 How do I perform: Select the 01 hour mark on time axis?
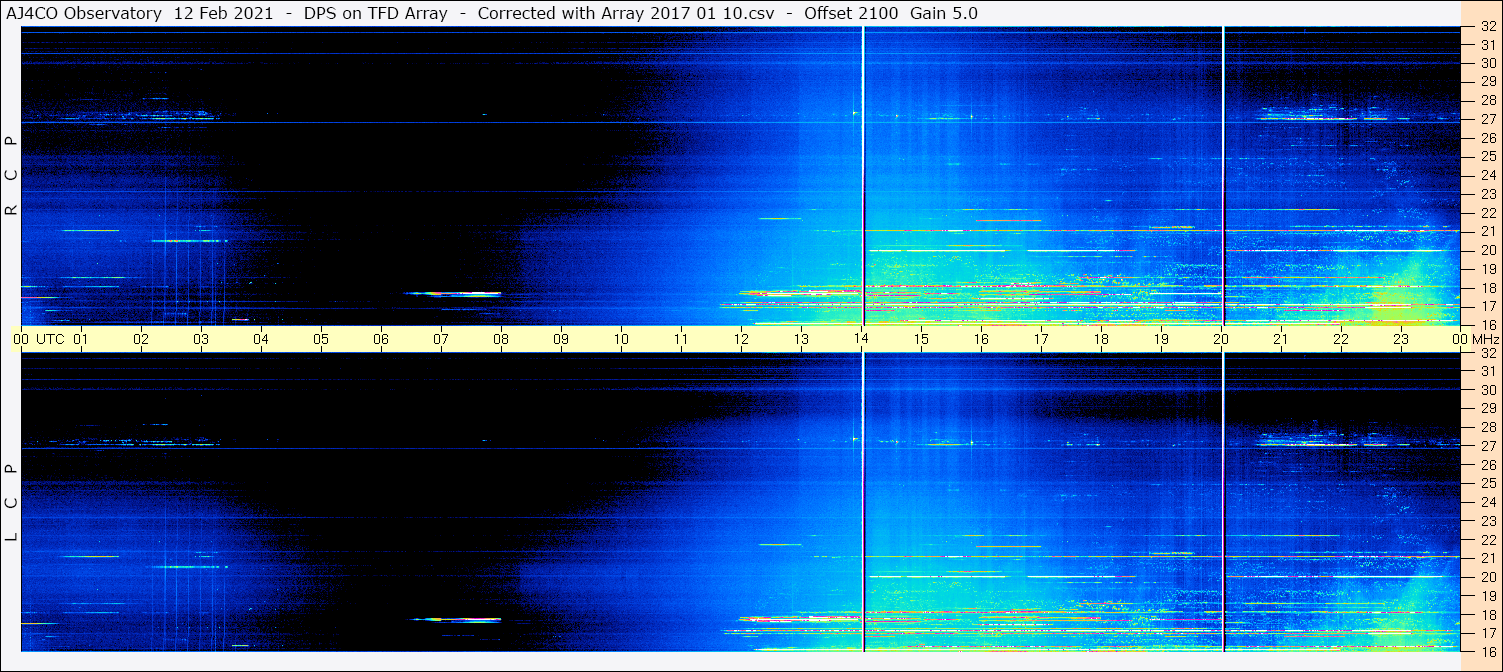(x=81, y=339)
